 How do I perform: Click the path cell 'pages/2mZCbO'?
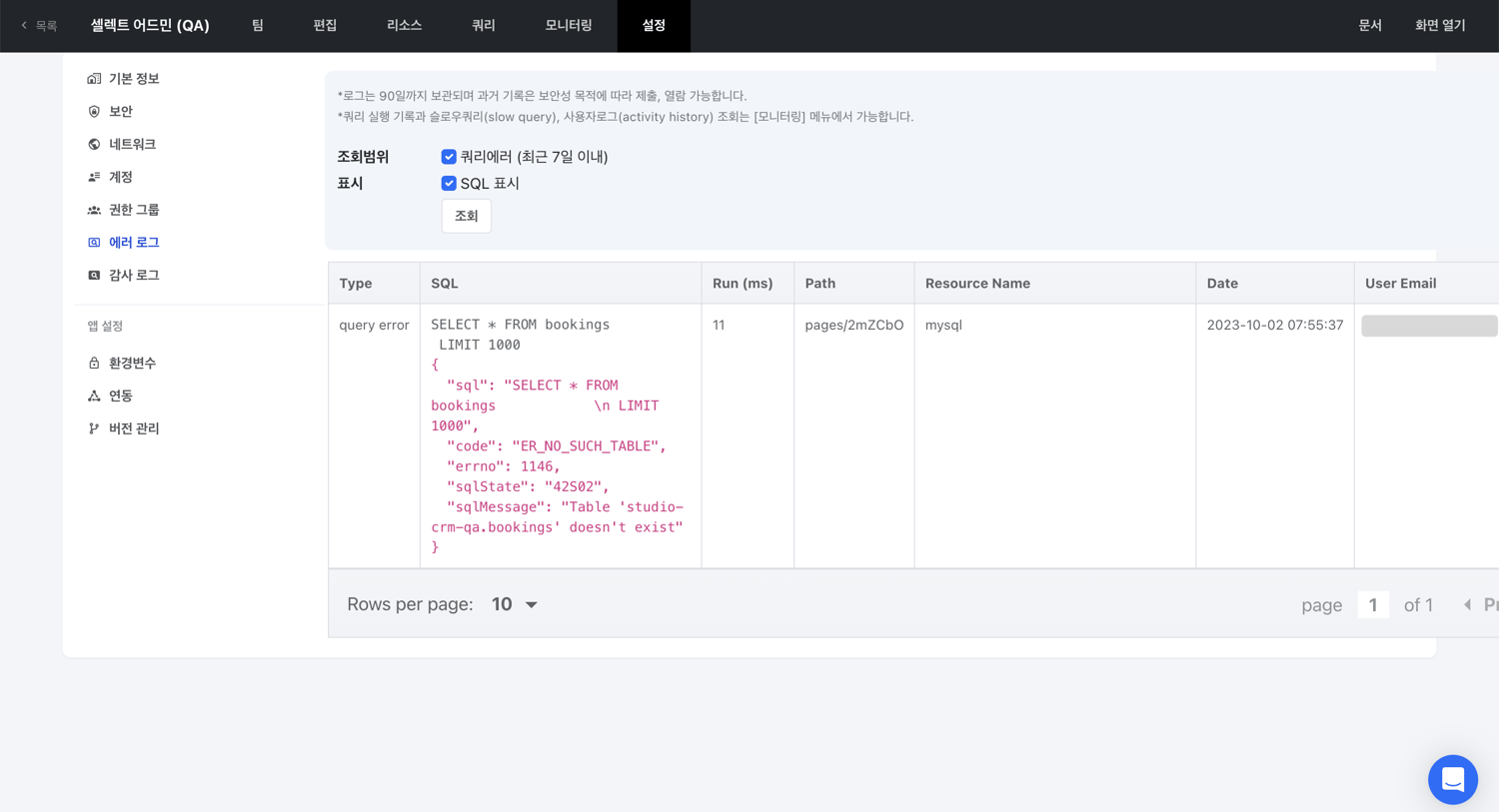(x=854, y=325)
